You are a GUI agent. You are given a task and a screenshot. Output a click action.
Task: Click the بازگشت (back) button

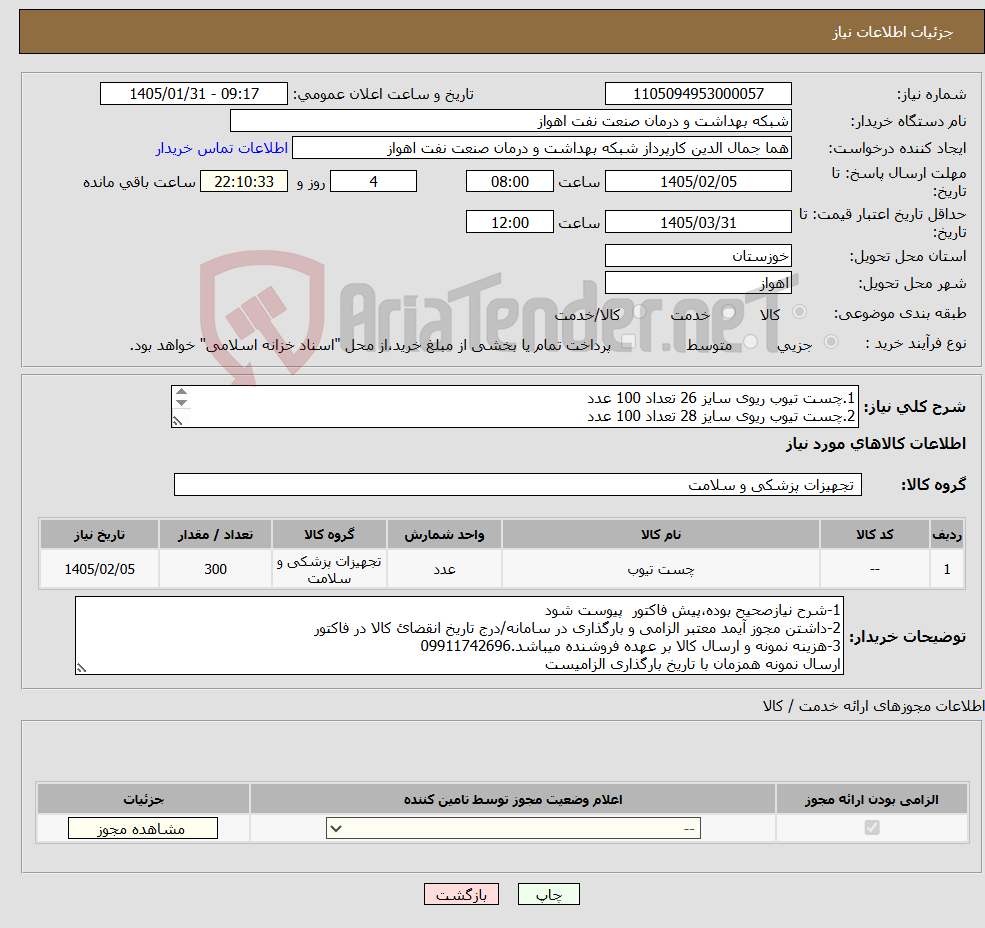coord(461,895)
